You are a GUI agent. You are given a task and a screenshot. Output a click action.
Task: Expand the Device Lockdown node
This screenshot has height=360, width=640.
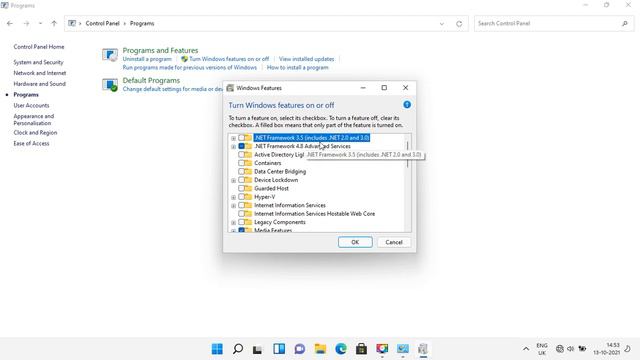[x=233, y=180]
